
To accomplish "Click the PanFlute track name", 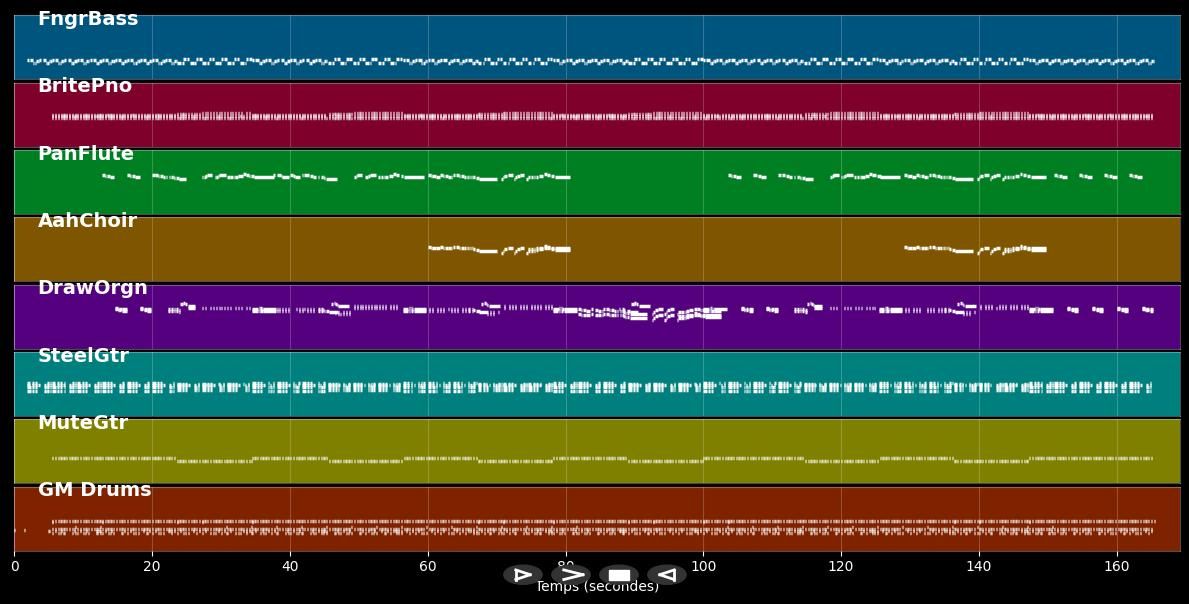I will point(86,154).
